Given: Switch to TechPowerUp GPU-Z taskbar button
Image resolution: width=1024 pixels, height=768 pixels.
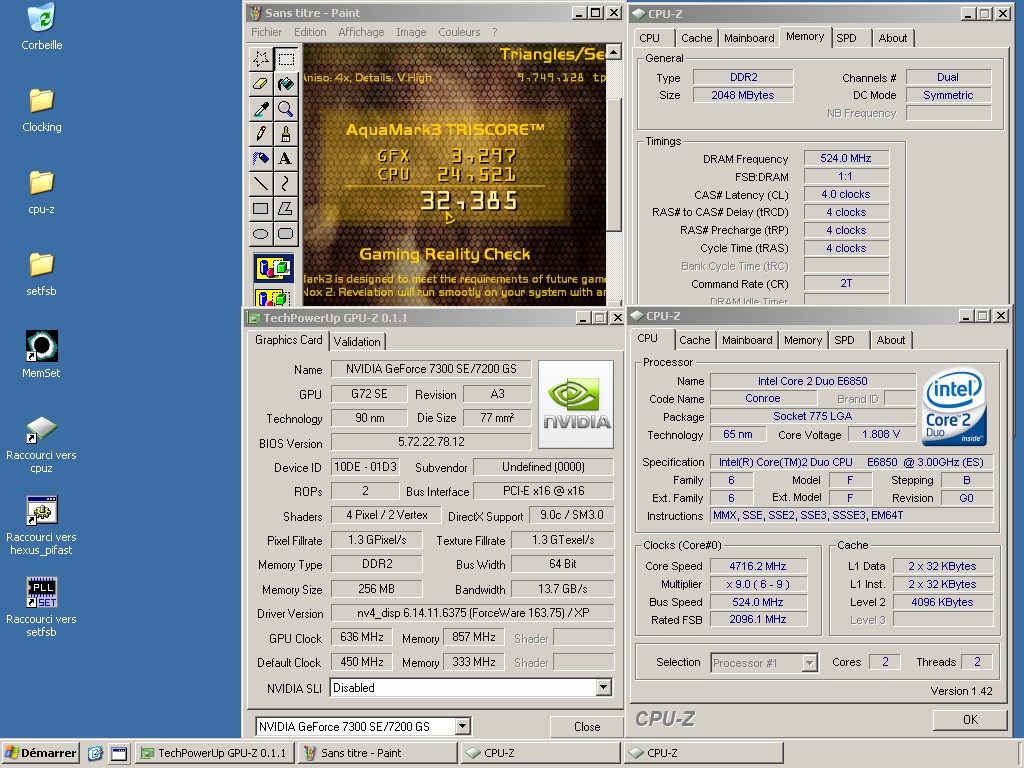Looking at the screenshot, I should tap(215, 753).
